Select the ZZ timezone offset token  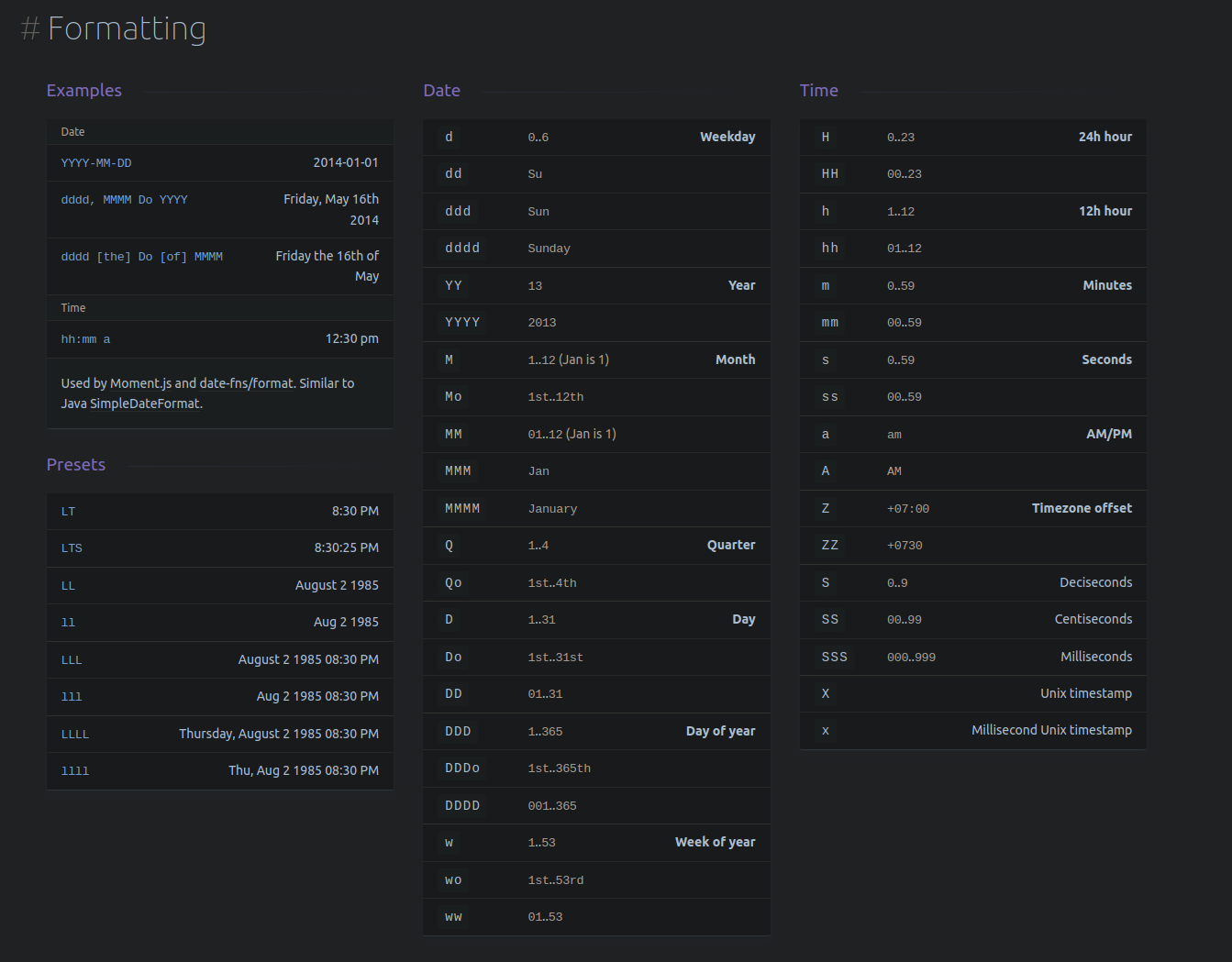[829, 545]
